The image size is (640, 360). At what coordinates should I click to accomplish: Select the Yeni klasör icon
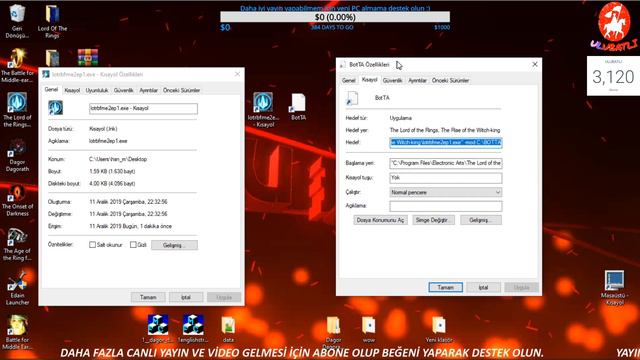click(x=439, y=329)
